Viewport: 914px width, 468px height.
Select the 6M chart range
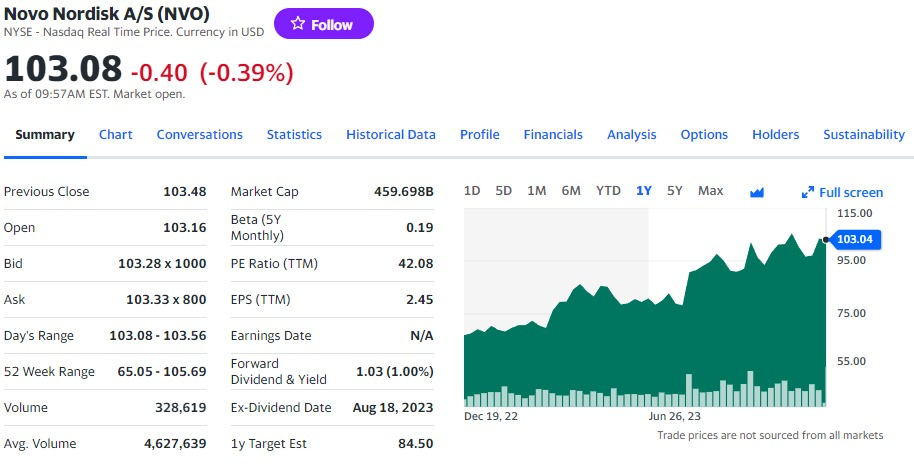pyautogui.click(x=571, y=191)
